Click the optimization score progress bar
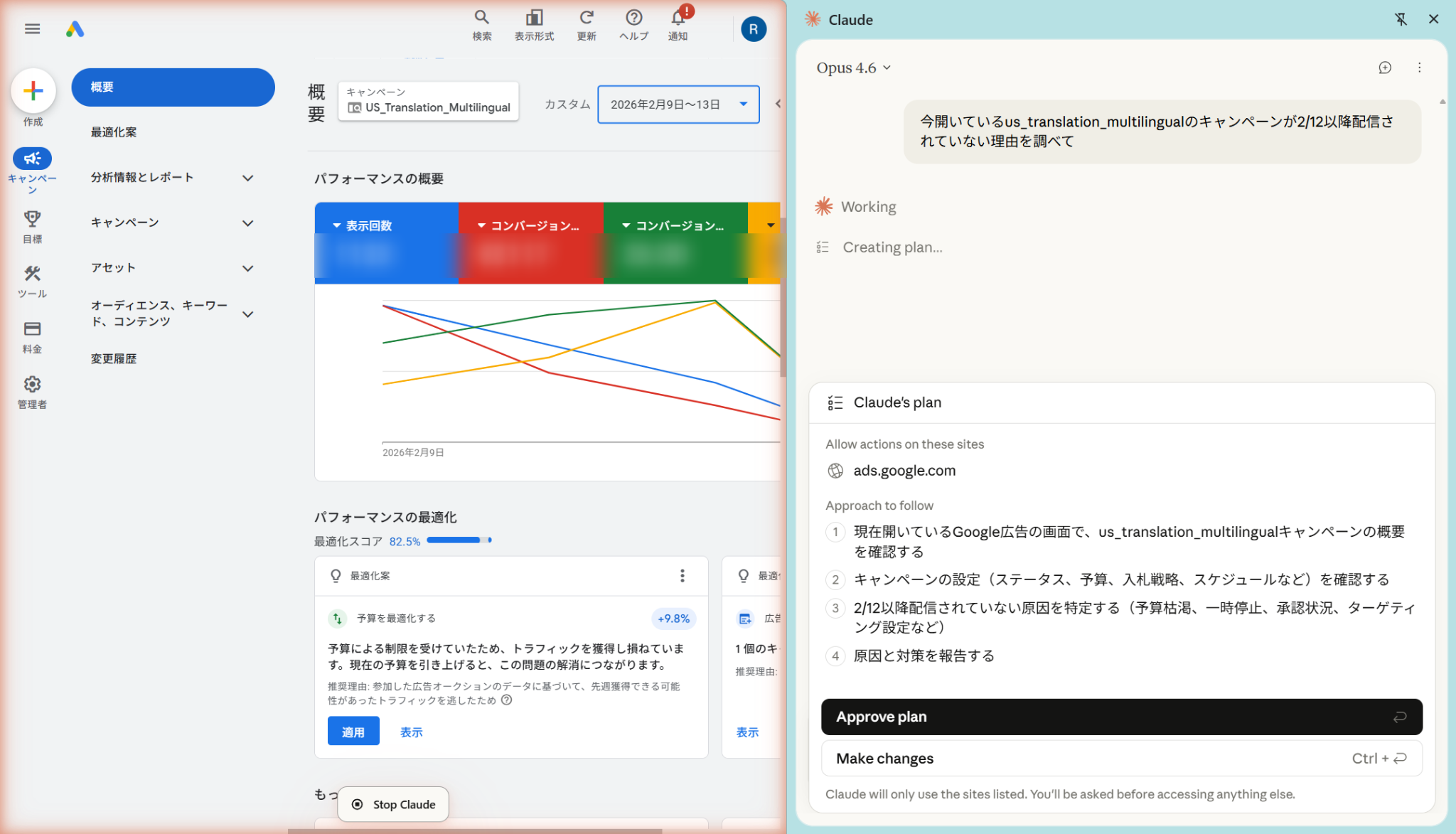The width and height of the screenshot is (1456, 834). coord(459,540)
